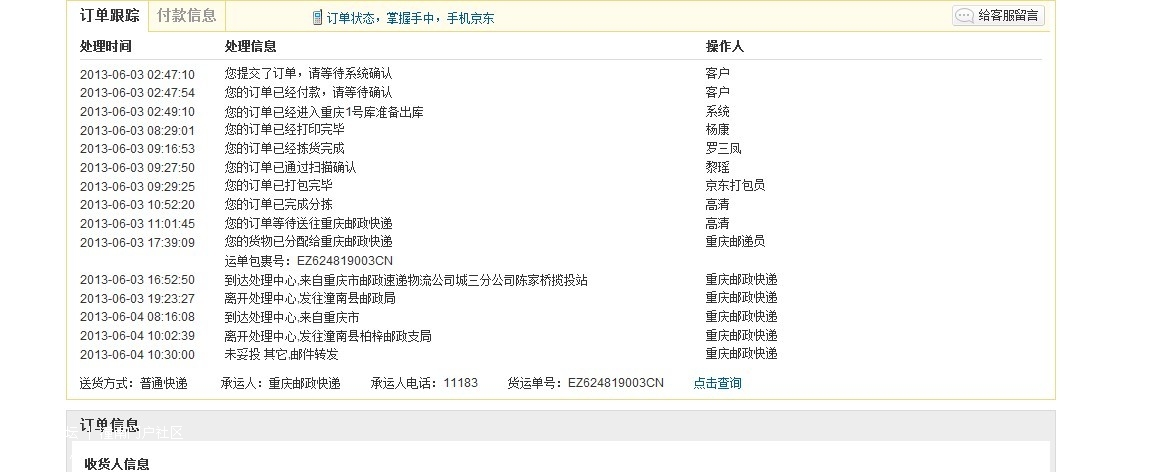The image size is (1151, 472).
Task: Select 承运人：重庆邮政快递 text
Action: click(280, 383)
